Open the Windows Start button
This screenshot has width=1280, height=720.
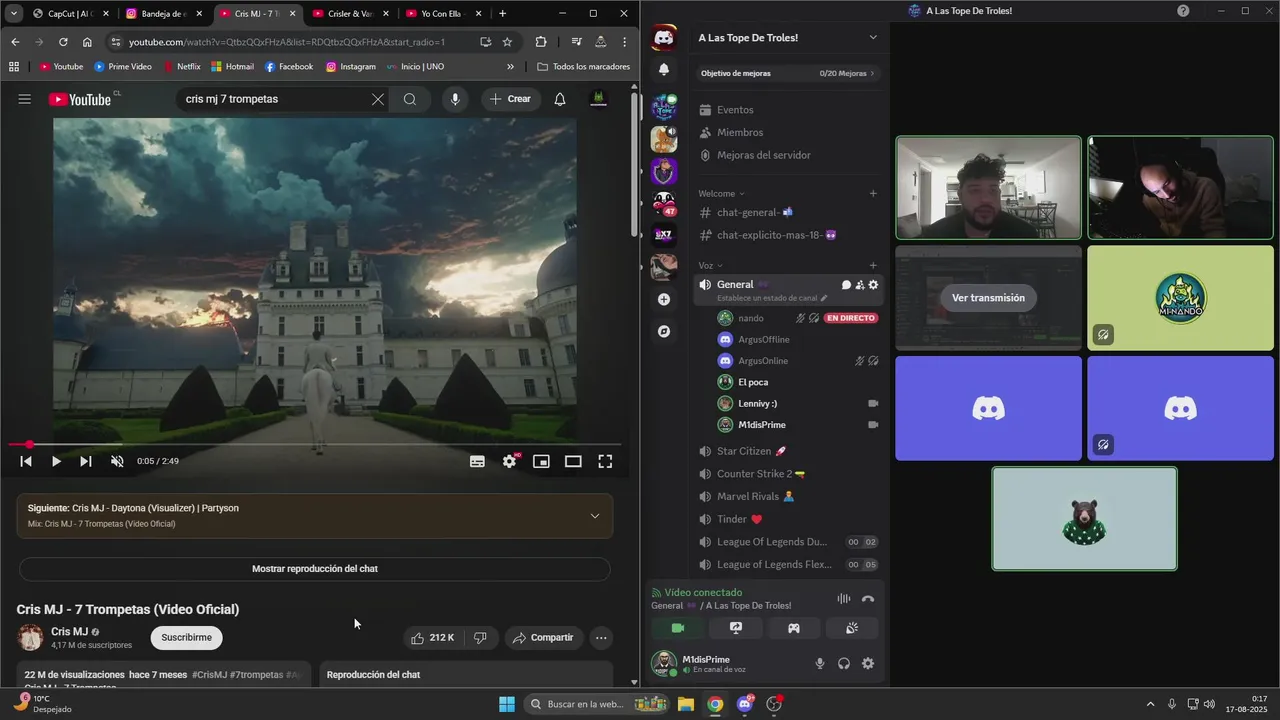pos(507,704)
